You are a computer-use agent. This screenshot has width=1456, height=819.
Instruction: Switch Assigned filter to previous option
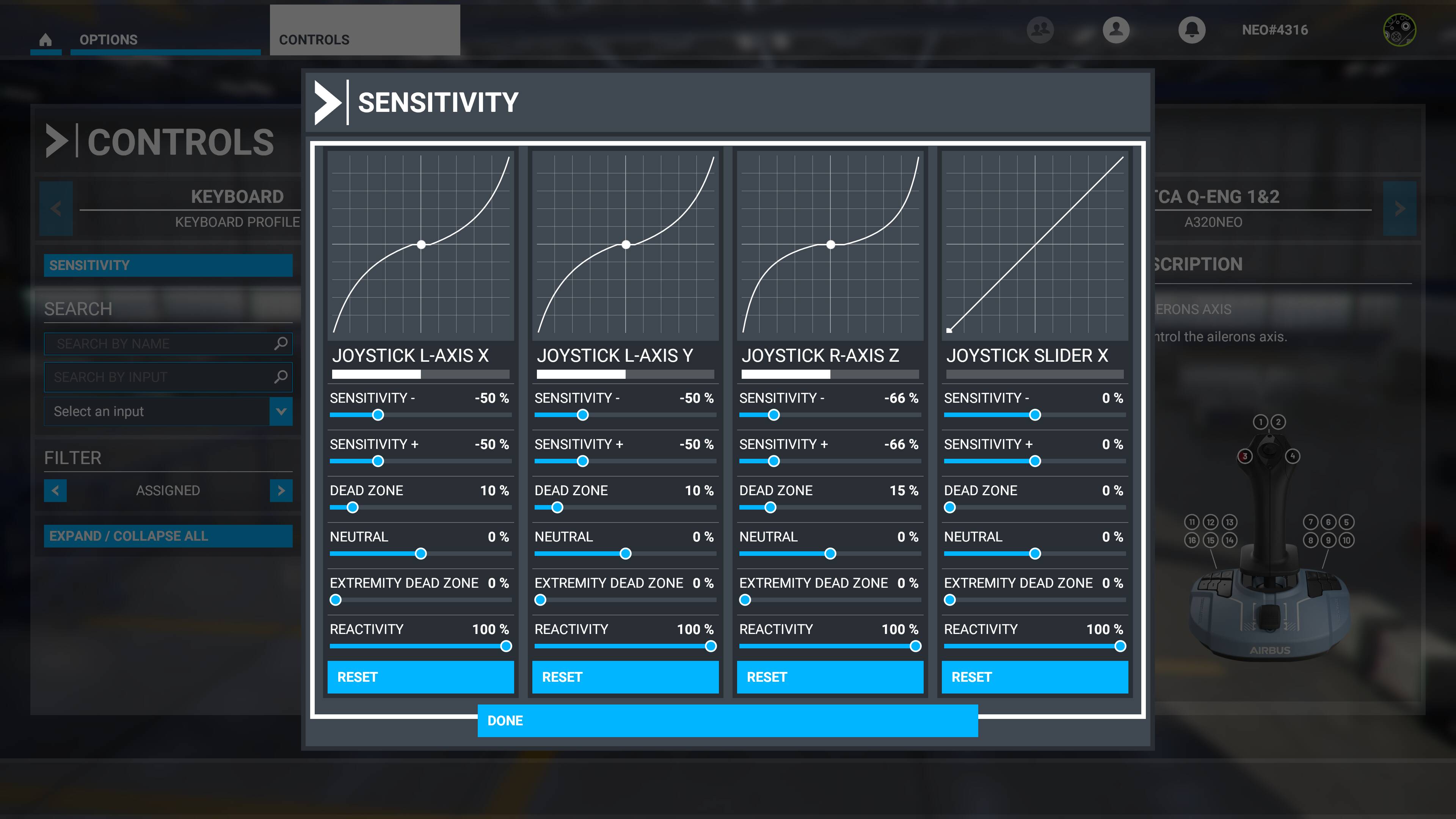(x=55, y=491)
